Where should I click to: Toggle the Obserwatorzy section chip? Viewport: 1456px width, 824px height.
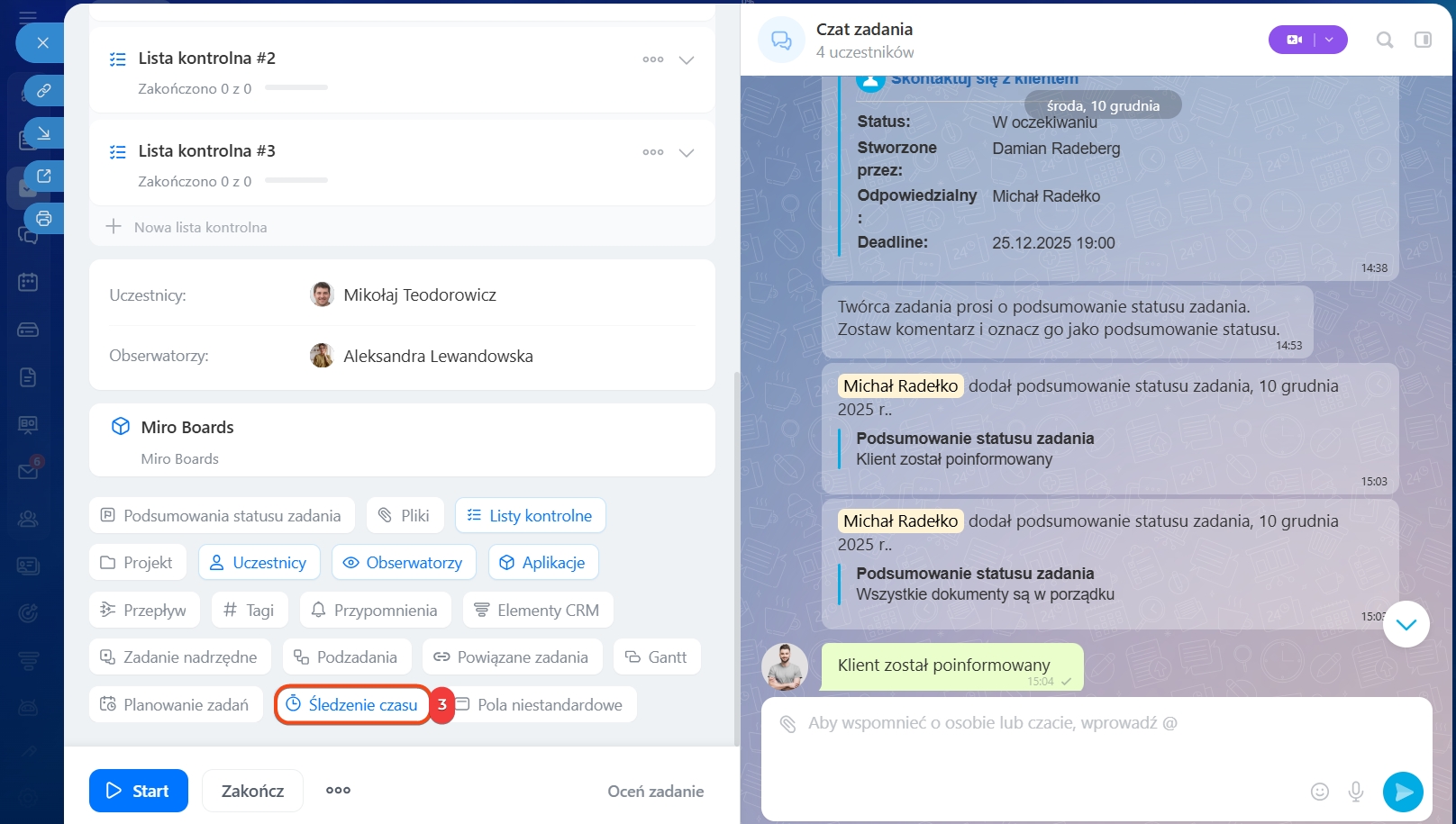403,563
